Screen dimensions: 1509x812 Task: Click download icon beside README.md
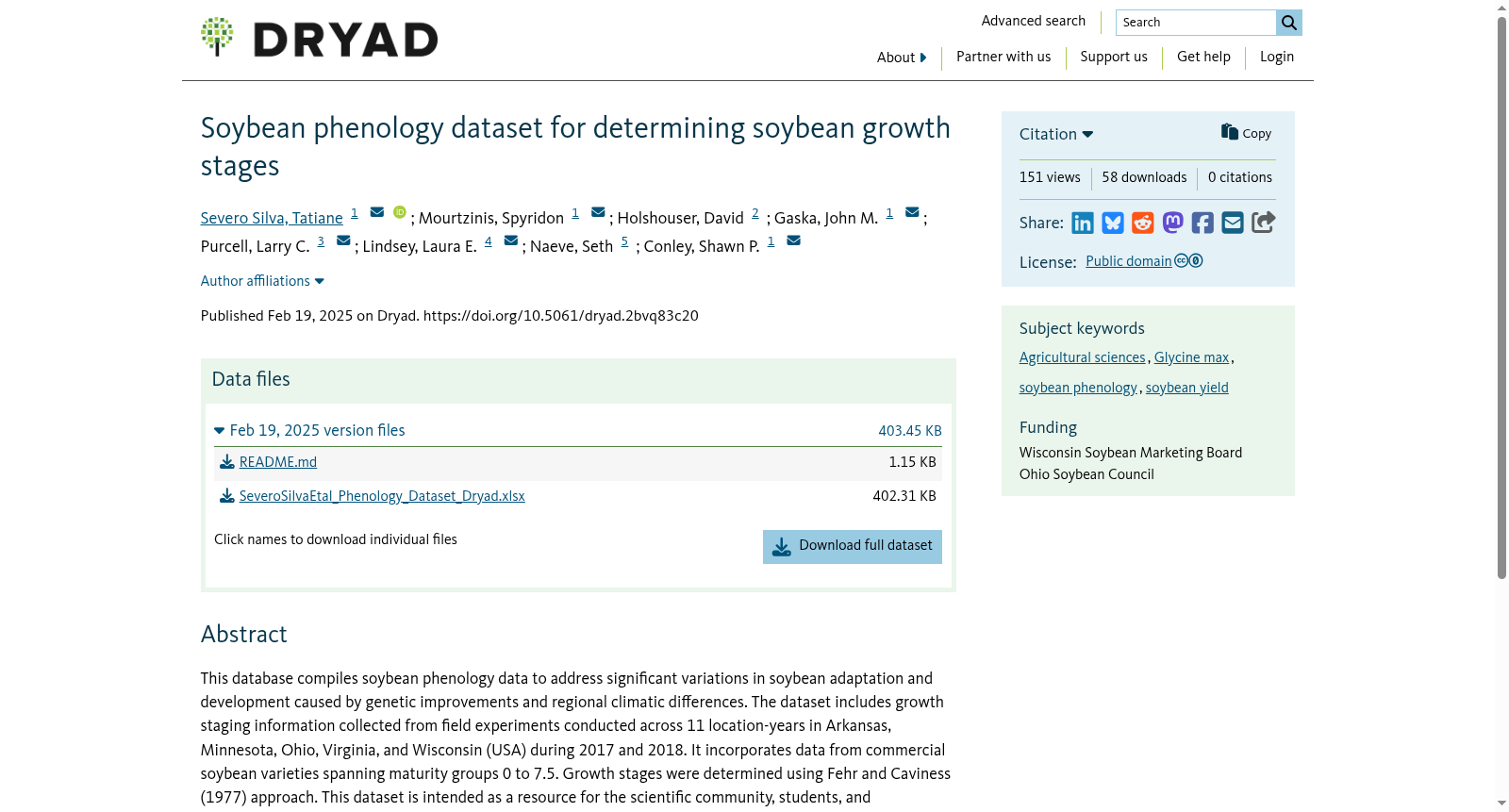coord(226,462)
